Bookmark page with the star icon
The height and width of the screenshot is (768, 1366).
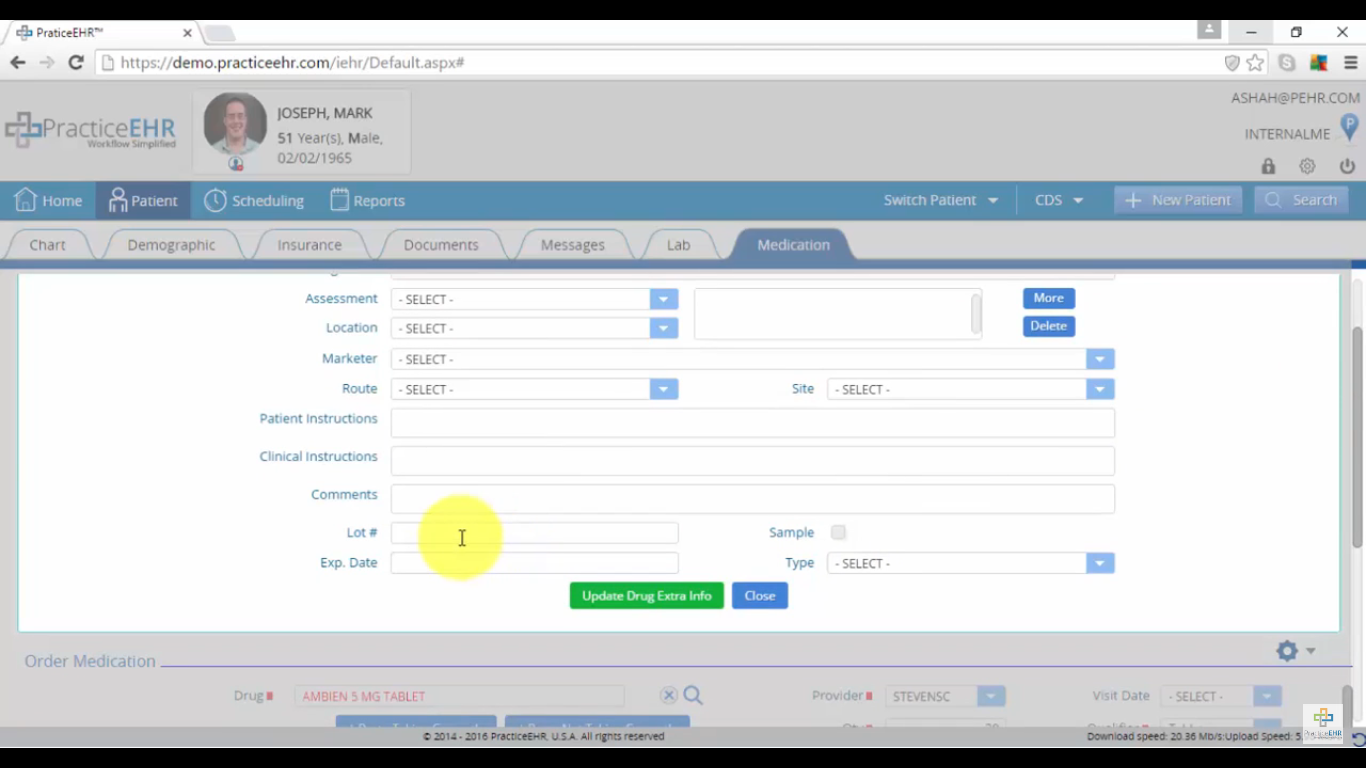point(1256,62)
